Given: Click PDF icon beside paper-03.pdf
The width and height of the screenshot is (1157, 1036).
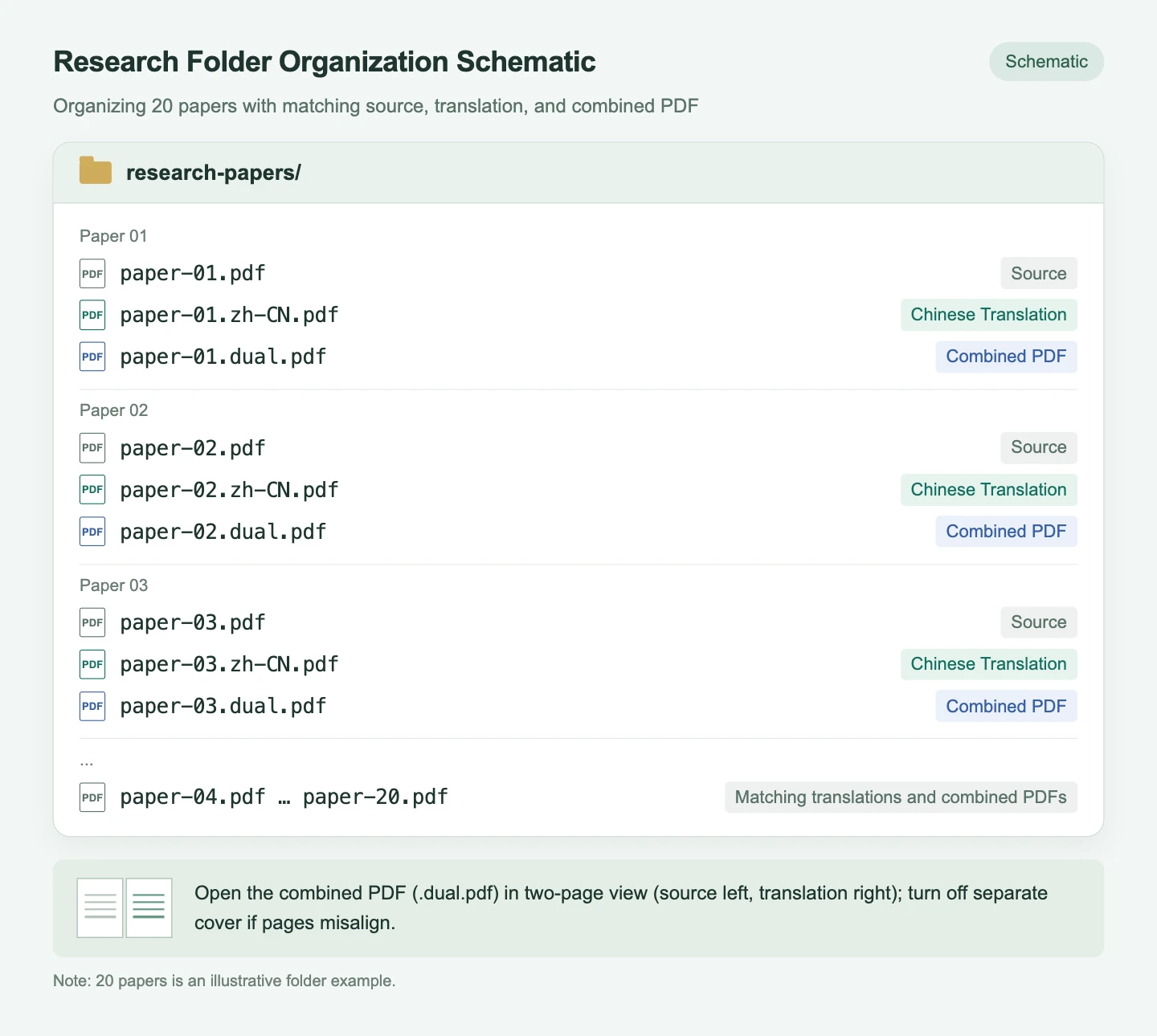Looking at the screenshot, I should coord(92,622).
